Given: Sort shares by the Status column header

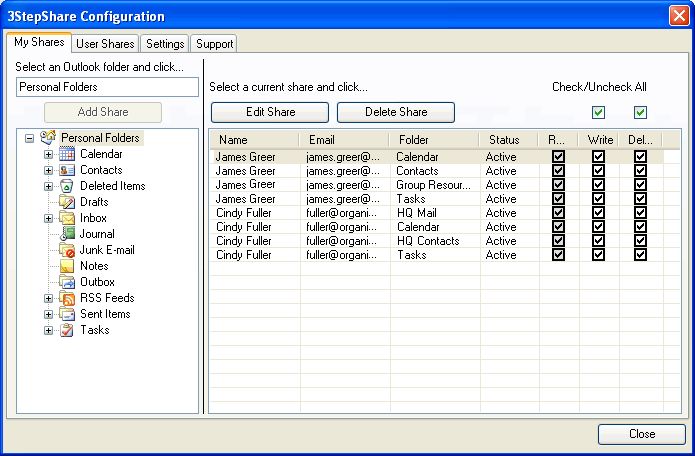Looking at the screenshot, I should coord(509,140).
